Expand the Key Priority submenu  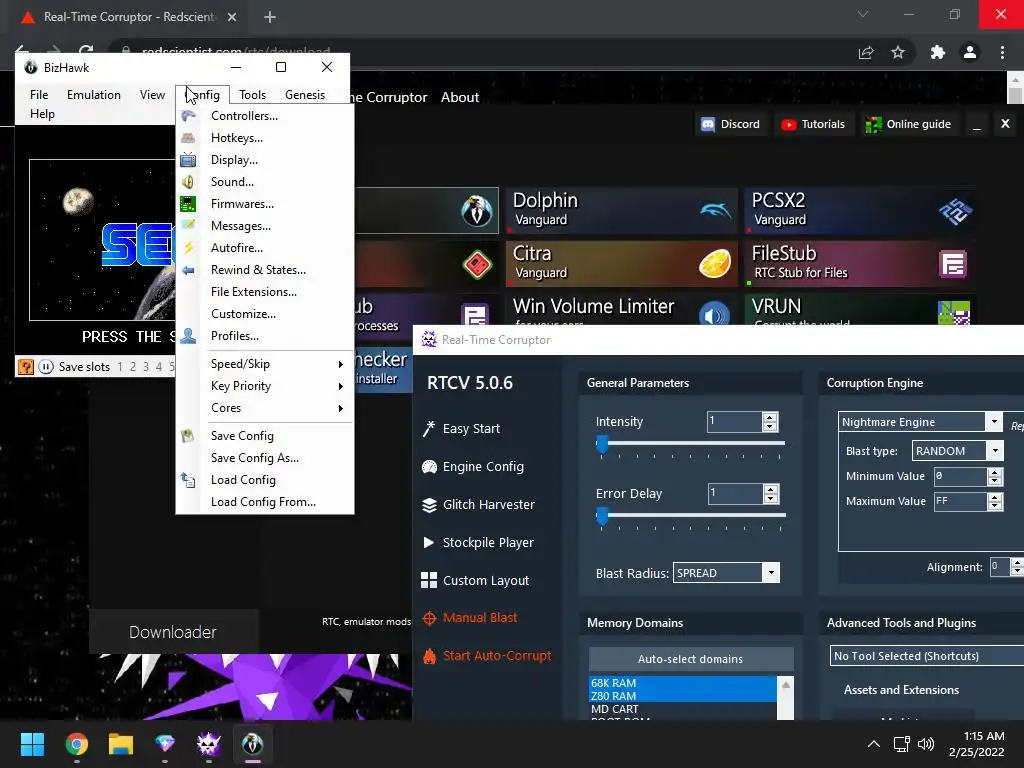pos(265,386)
